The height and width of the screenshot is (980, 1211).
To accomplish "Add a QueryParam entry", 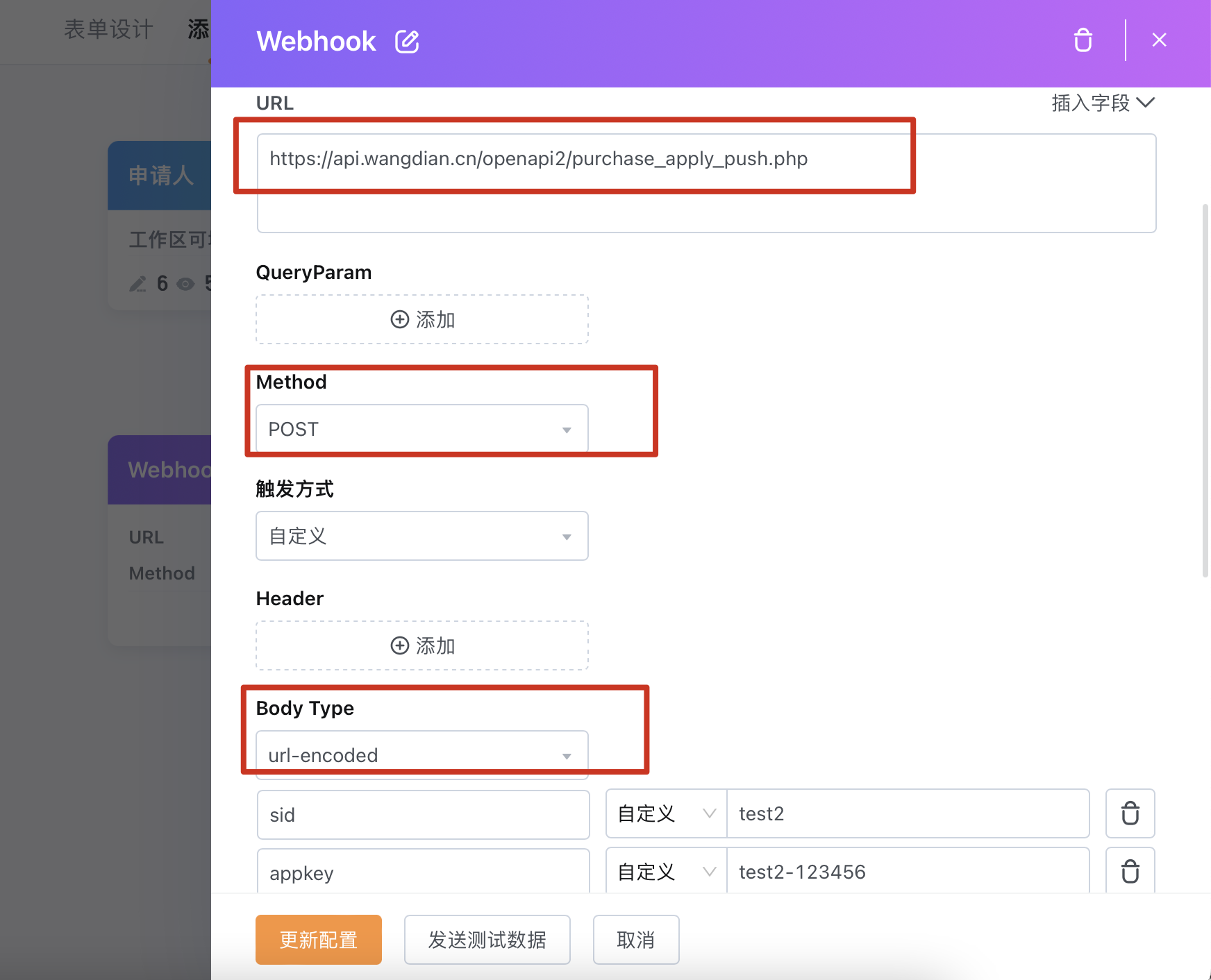I will point(422,319).
